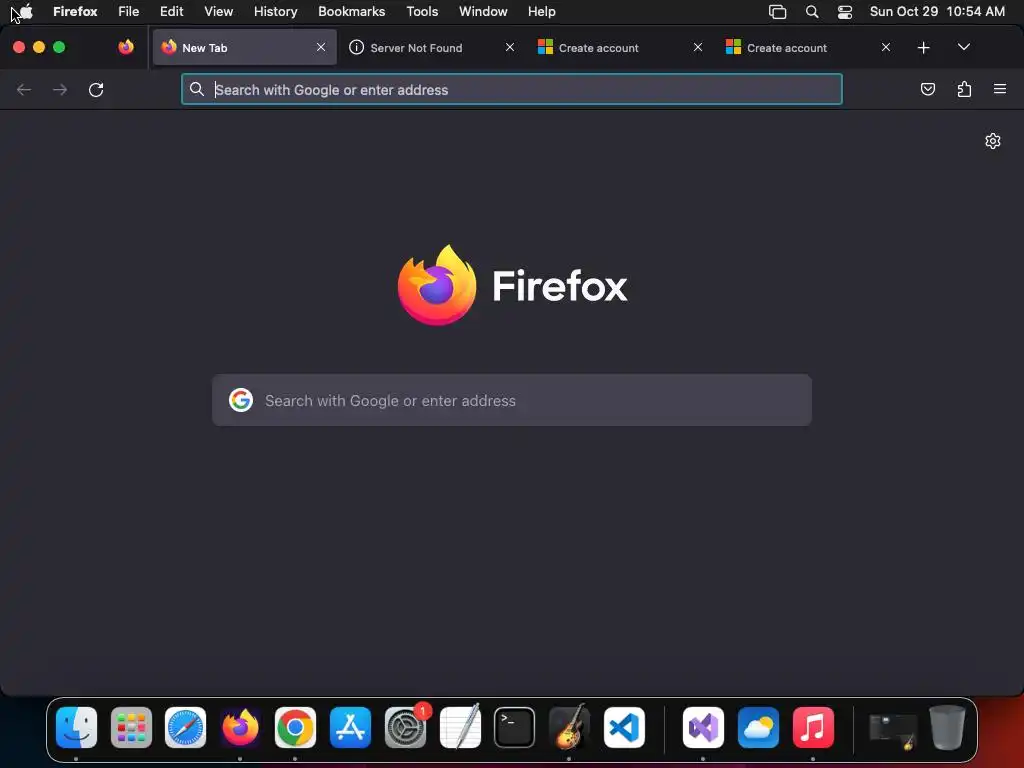Open the Window menu
The height and width of the screenshot is (768, 1024).
483,11
